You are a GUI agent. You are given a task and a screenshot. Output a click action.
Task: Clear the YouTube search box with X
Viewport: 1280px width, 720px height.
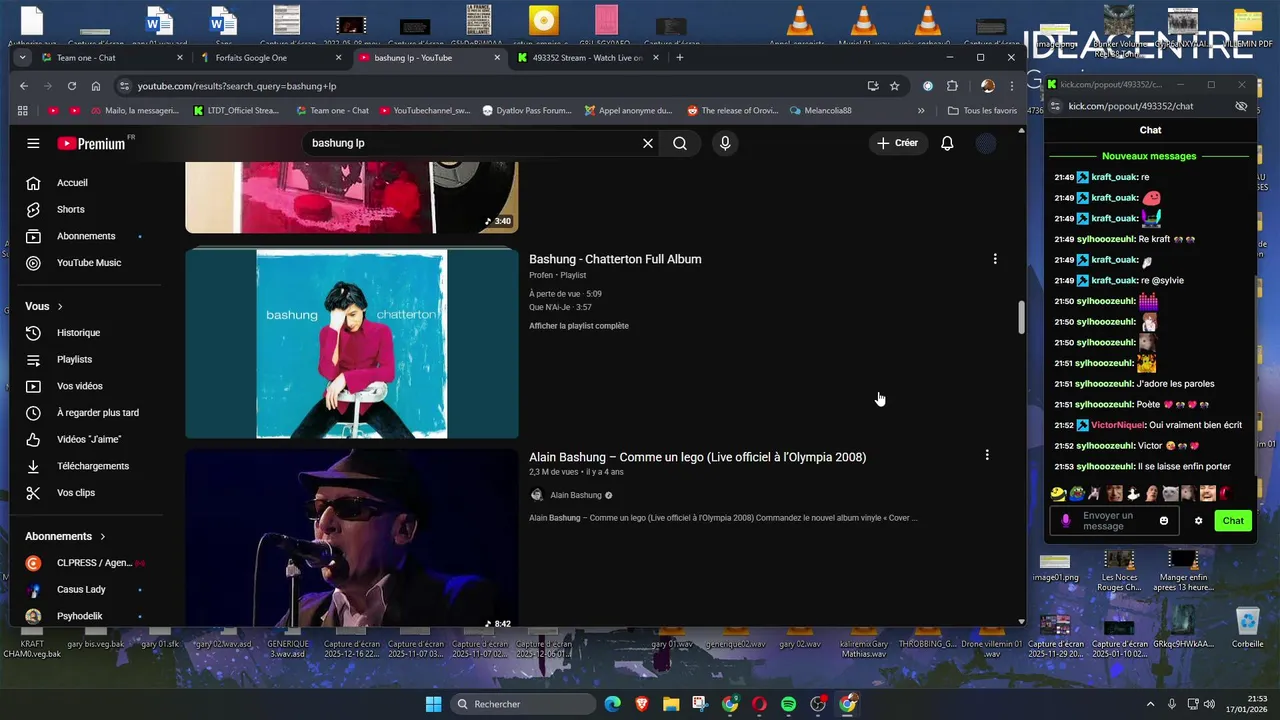pyautogui.click(x=647, y=143)
